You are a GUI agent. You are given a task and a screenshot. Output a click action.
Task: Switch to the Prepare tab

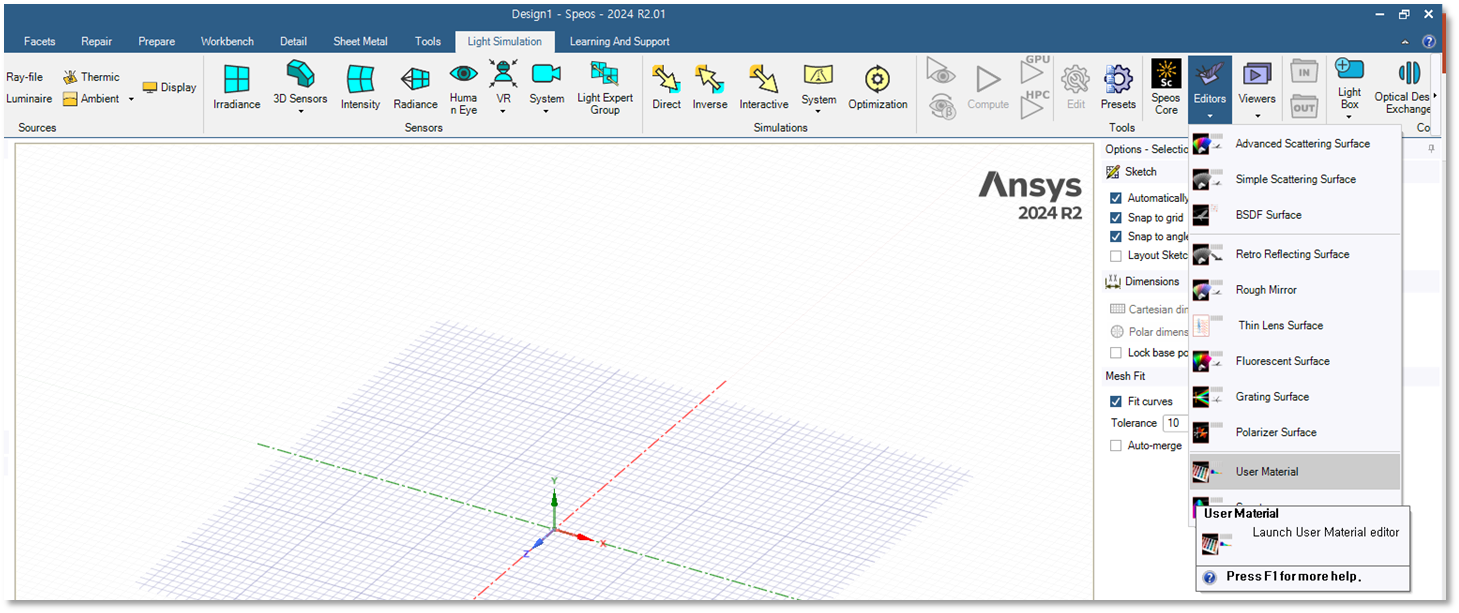coord(157,42)
